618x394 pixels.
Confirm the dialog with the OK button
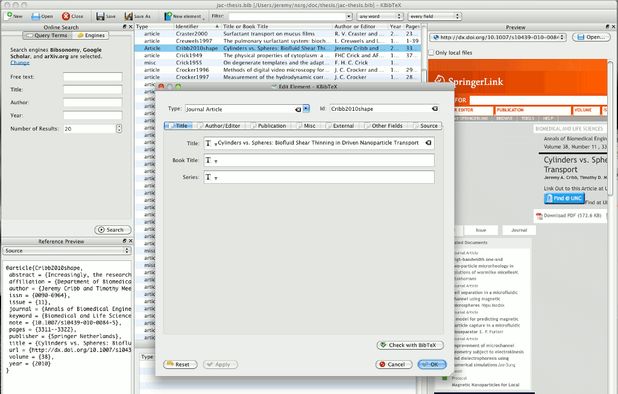coord(432,364)
